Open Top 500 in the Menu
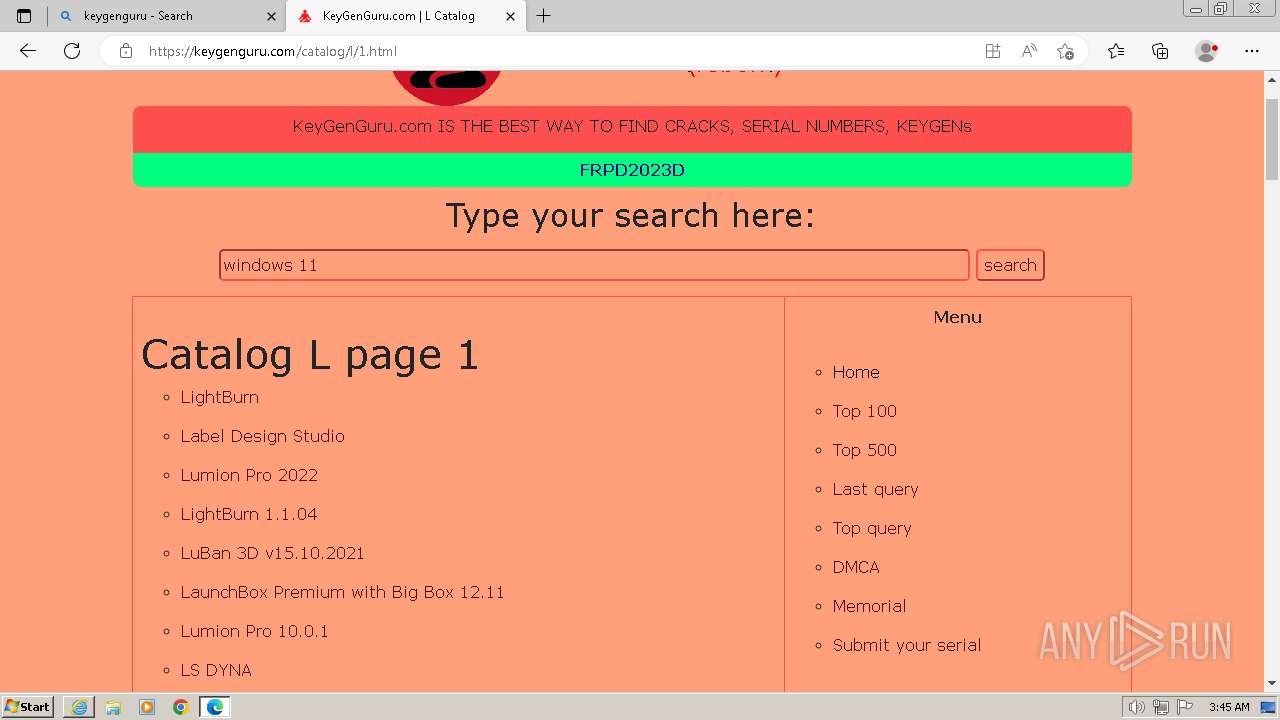1280x720 pixels. click(x=865, y=450)
